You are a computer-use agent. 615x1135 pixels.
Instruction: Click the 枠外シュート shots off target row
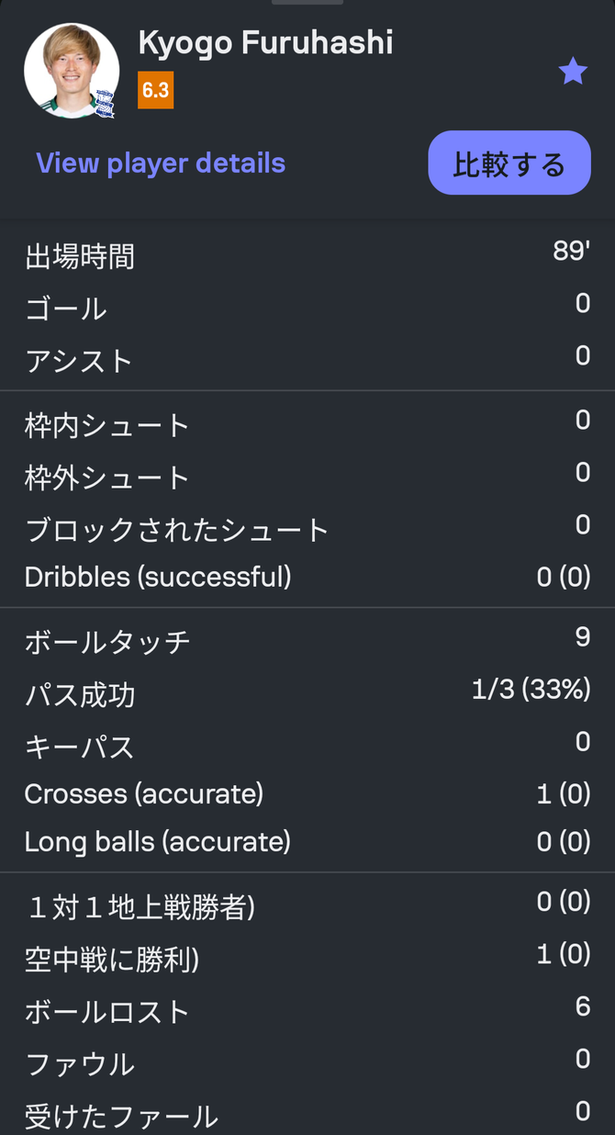(307, 477)
